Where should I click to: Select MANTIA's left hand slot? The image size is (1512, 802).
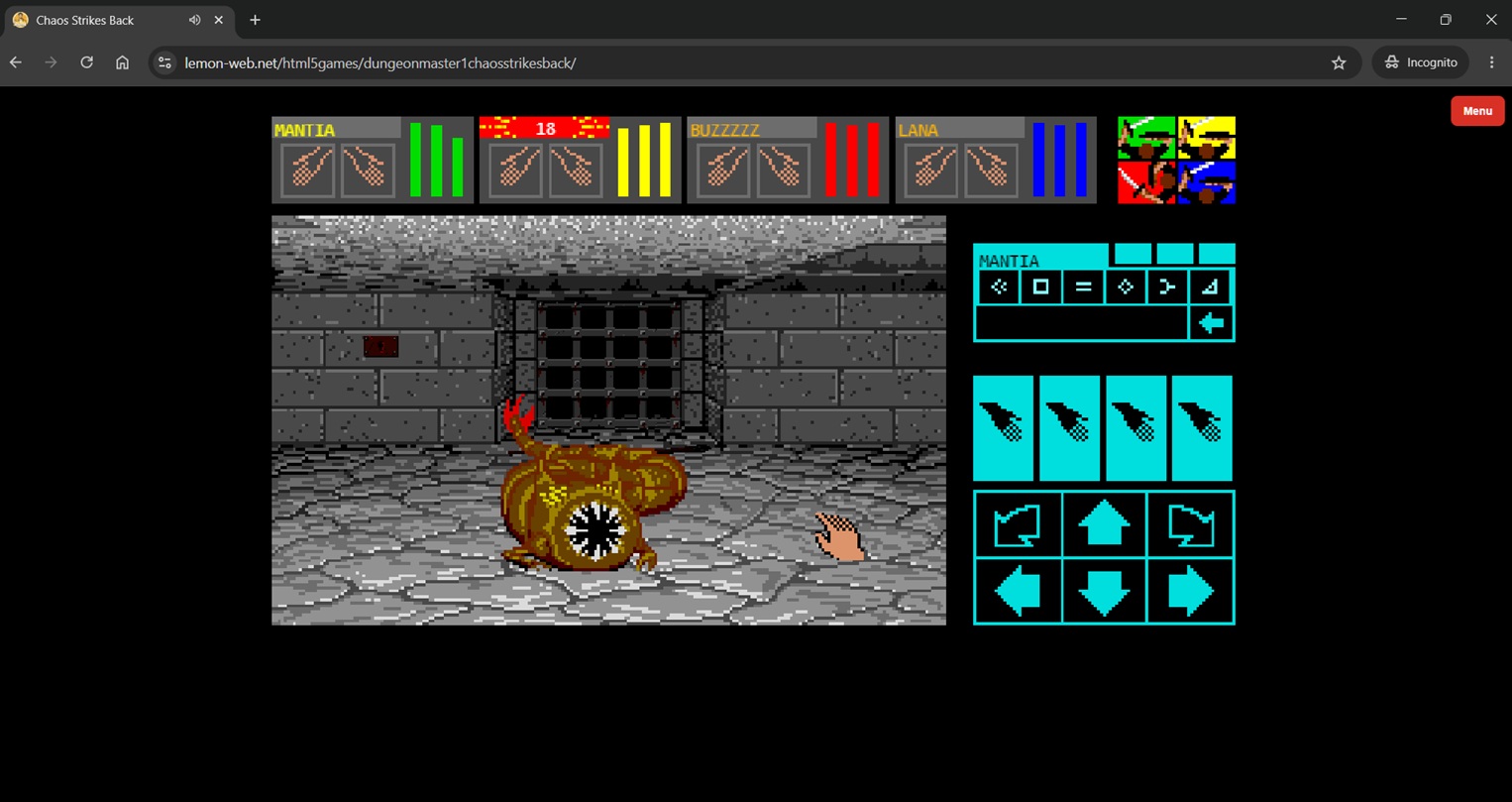(308, 170)
